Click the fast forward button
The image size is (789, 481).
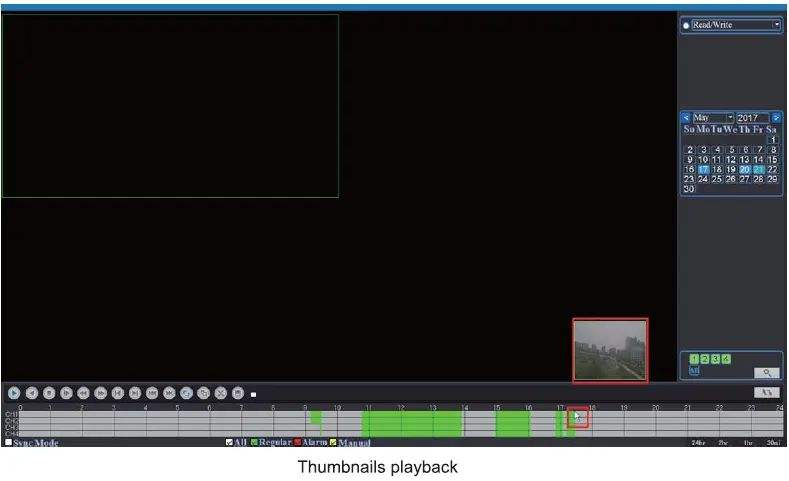click(x=101, y=393)
